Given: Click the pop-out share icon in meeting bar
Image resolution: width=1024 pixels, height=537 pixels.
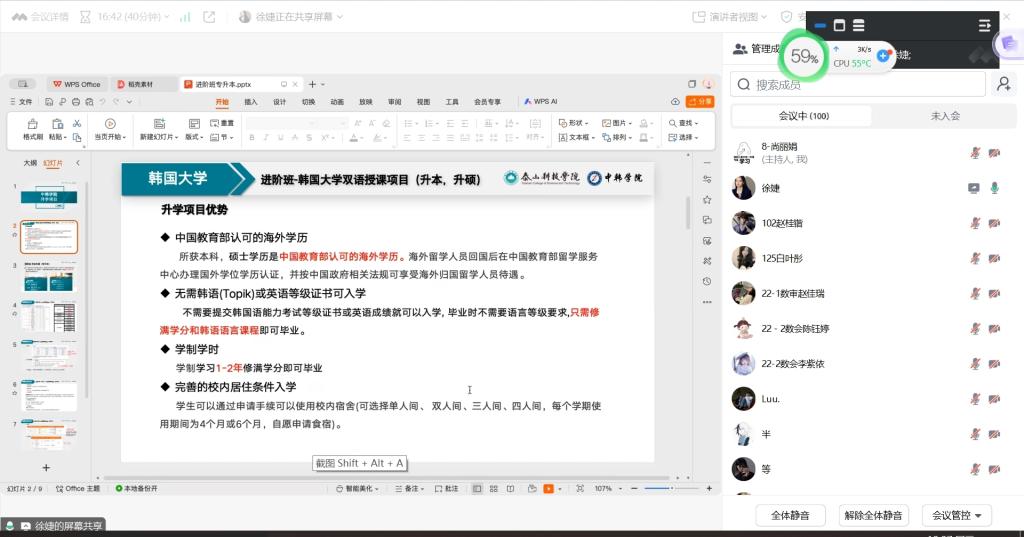Looking at the screenshot, I should point(209,17).
